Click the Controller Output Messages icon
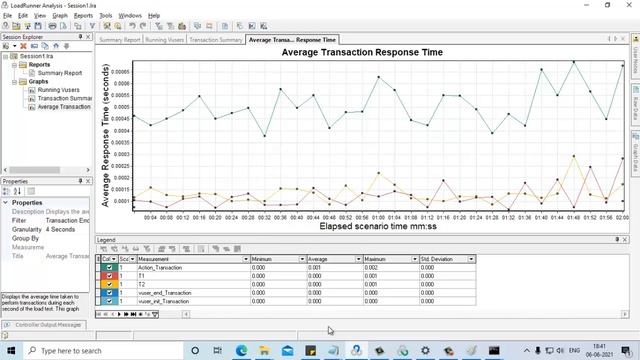 (x=7, y=325)
